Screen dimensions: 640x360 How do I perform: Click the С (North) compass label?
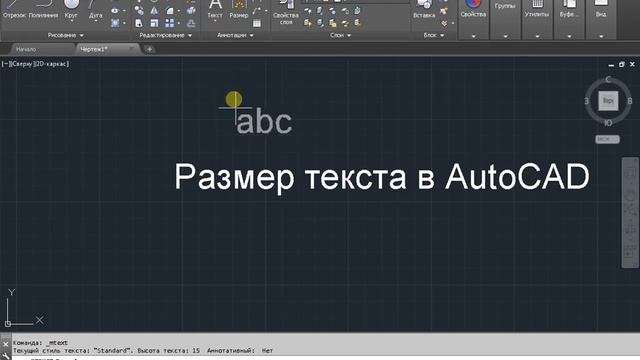(x=608, y=79)
